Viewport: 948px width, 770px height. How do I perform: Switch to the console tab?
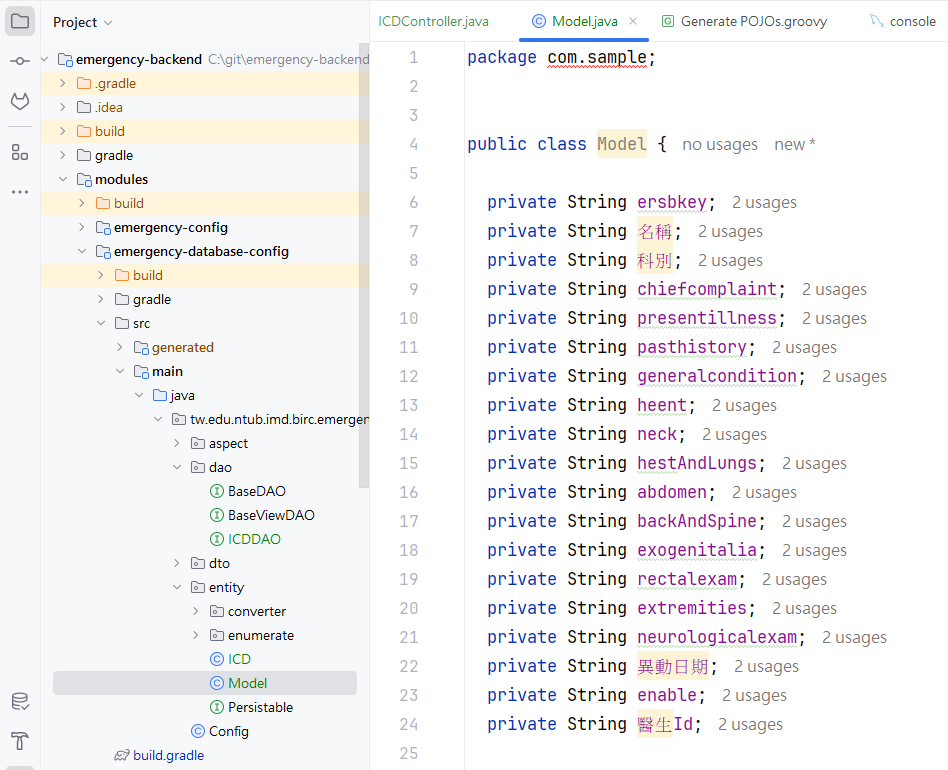pyautogui.click(x=903, y=22)
